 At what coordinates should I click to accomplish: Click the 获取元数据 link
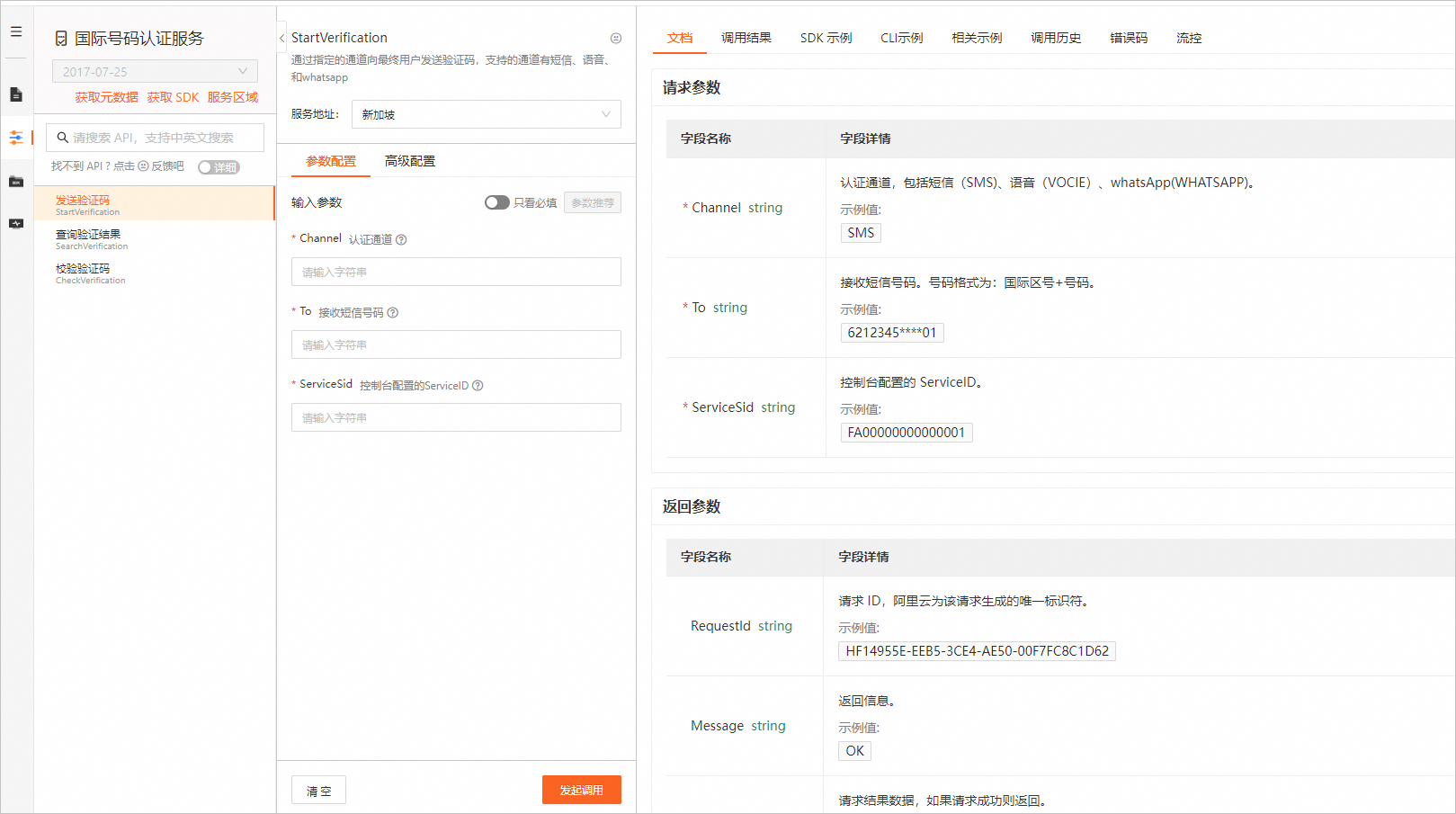[106, 97]
